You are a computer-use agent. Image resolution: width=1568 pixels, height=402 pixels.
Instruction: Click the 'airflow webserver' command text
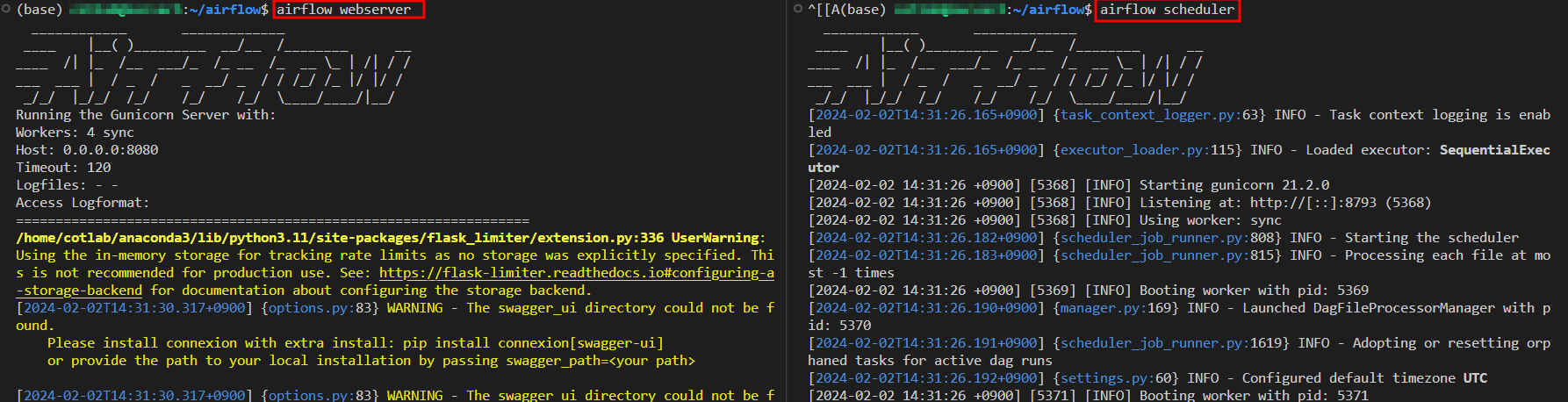[x=344, y=10]
